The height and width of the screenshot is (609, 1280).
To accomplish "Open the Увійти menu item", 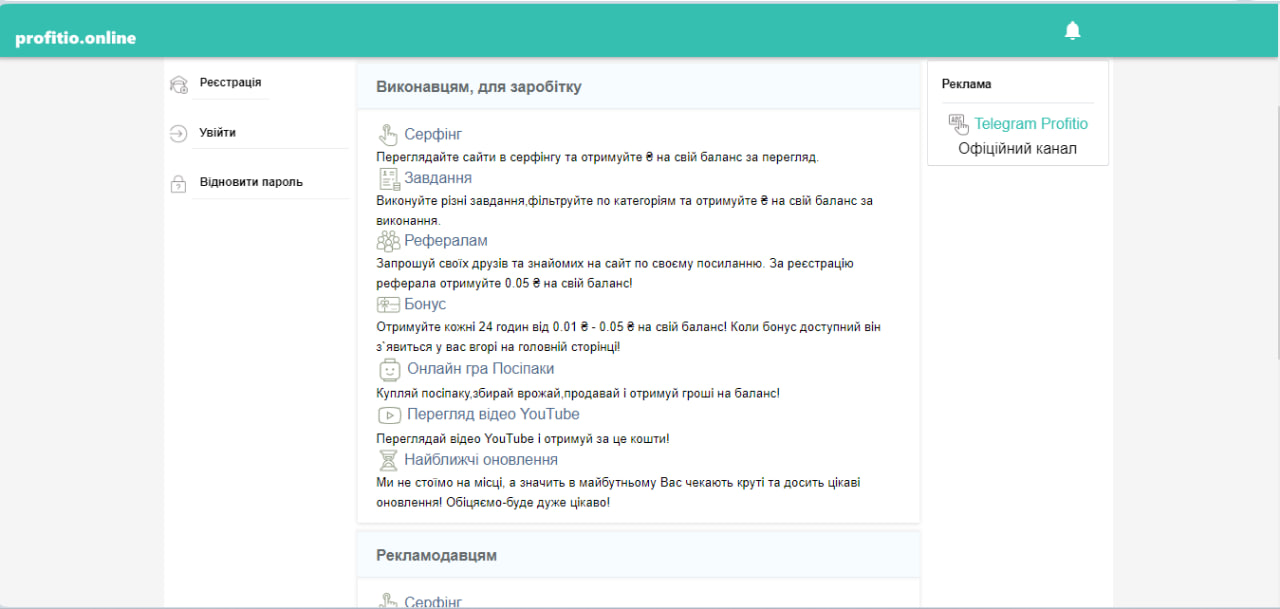I will 218,133.
